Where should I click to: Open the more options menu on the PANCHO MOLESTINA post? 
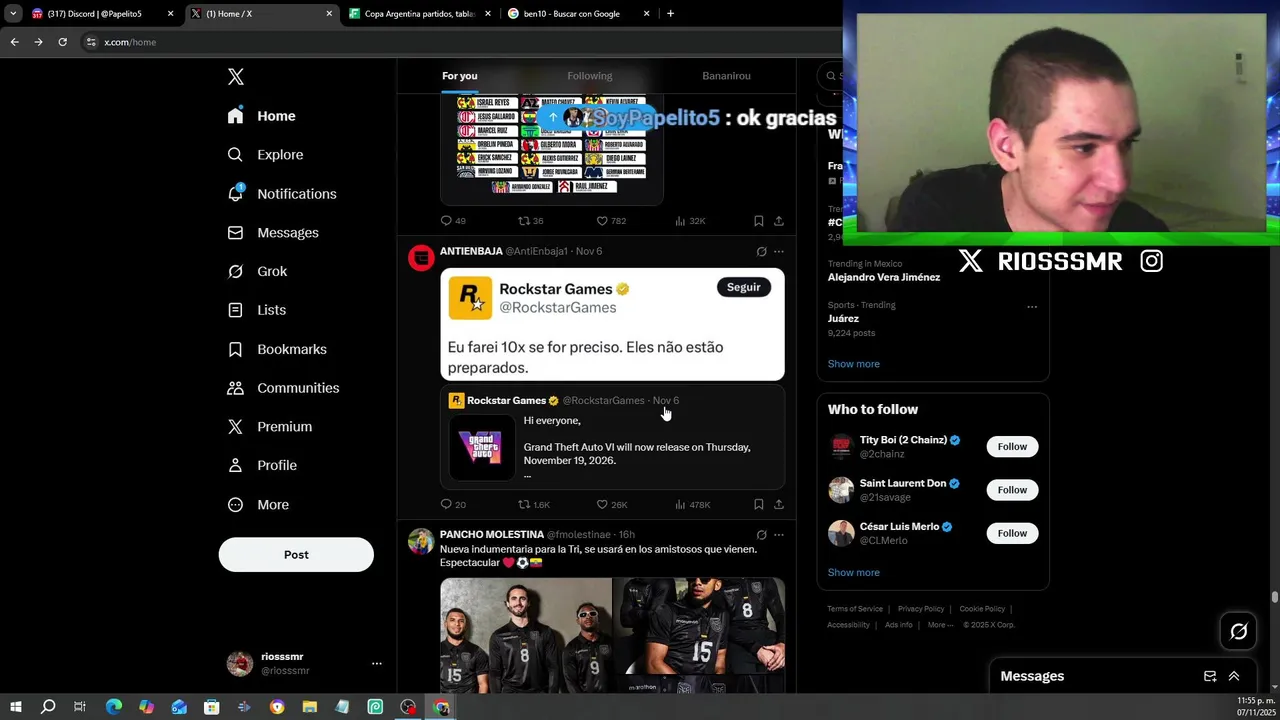tap(779, 535)
